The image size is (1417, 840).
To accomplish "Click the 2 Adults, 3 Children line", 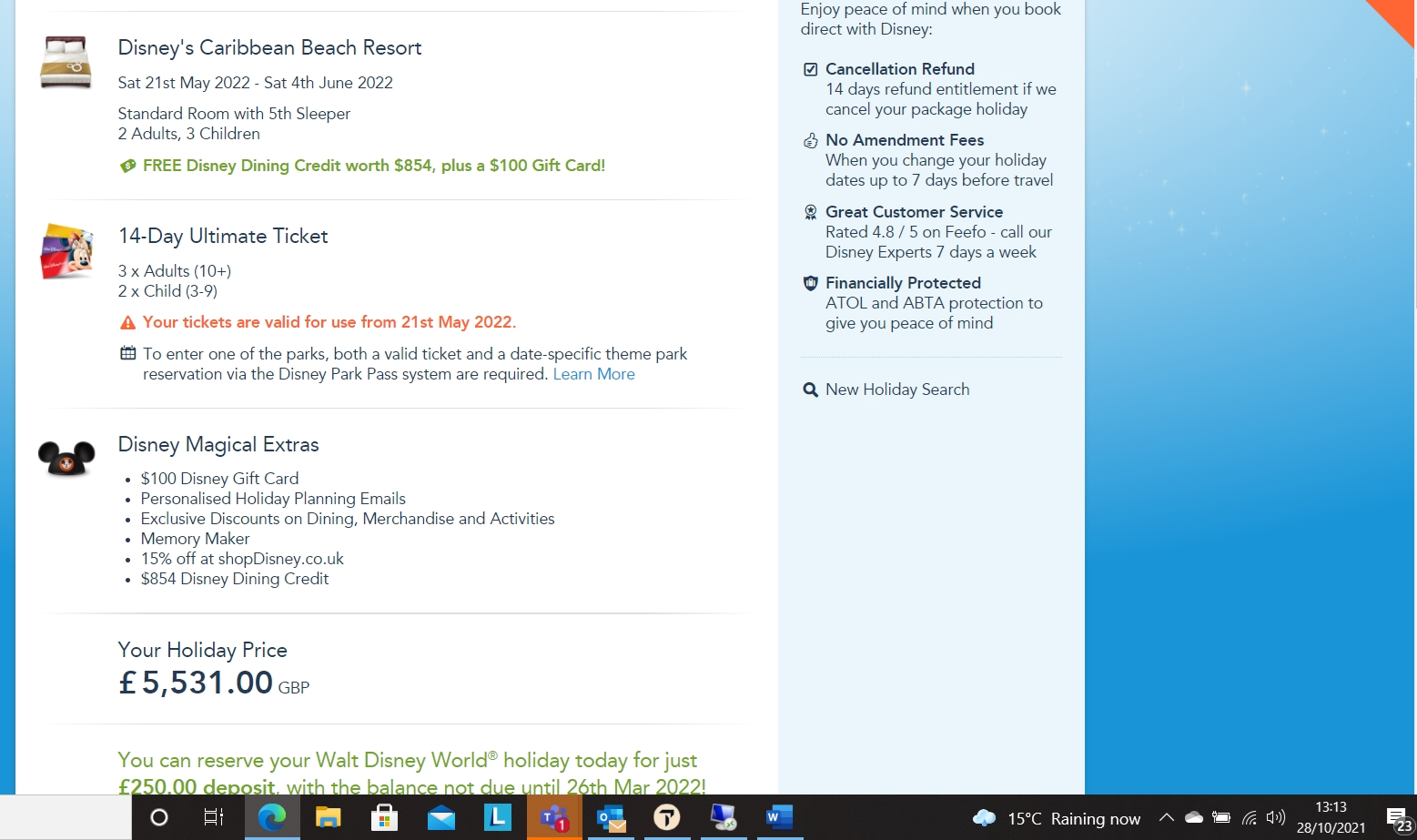I will coord(188,134).
